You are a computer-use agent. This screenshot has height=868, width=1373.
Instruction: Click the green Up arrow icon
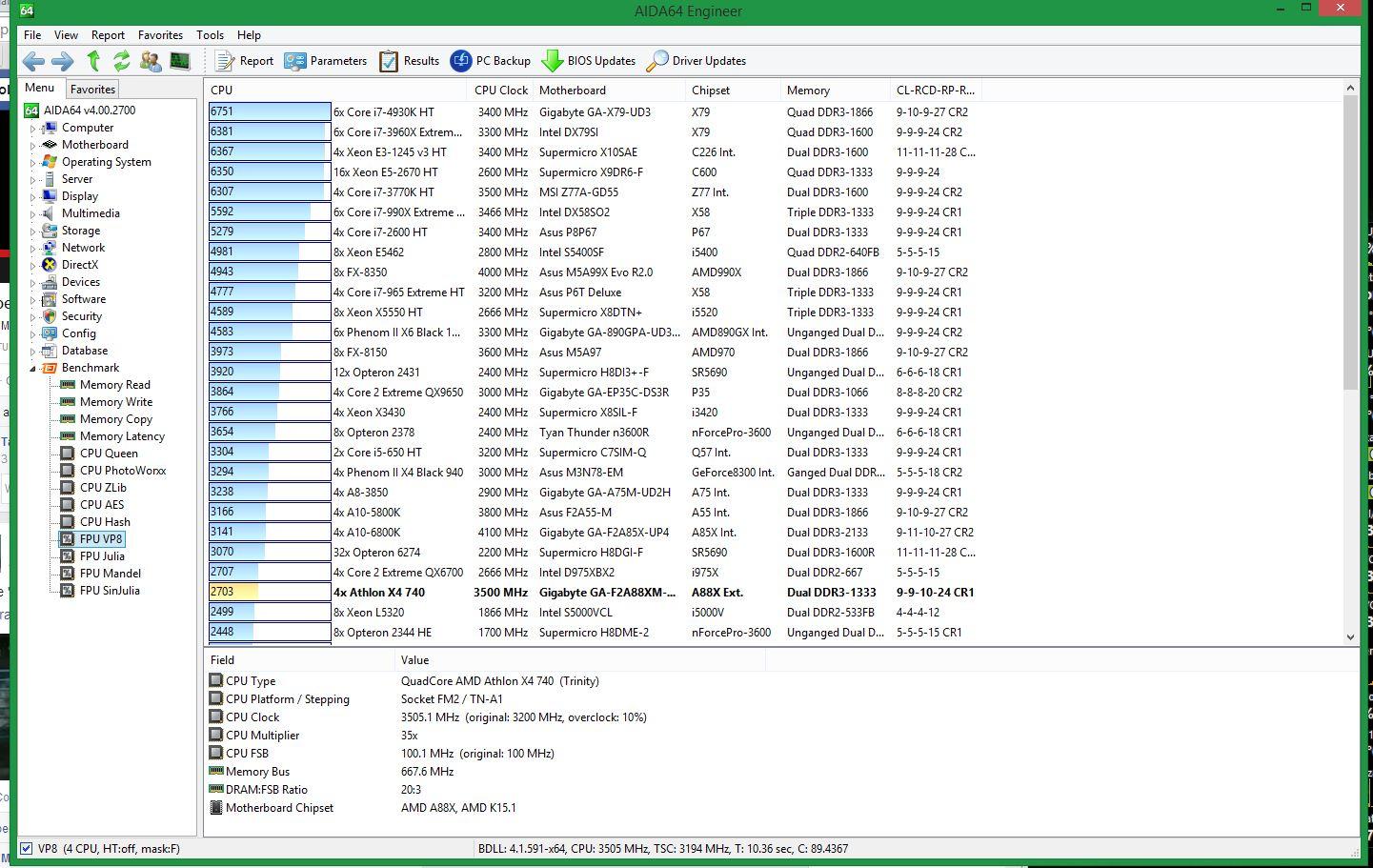point(93,61)
